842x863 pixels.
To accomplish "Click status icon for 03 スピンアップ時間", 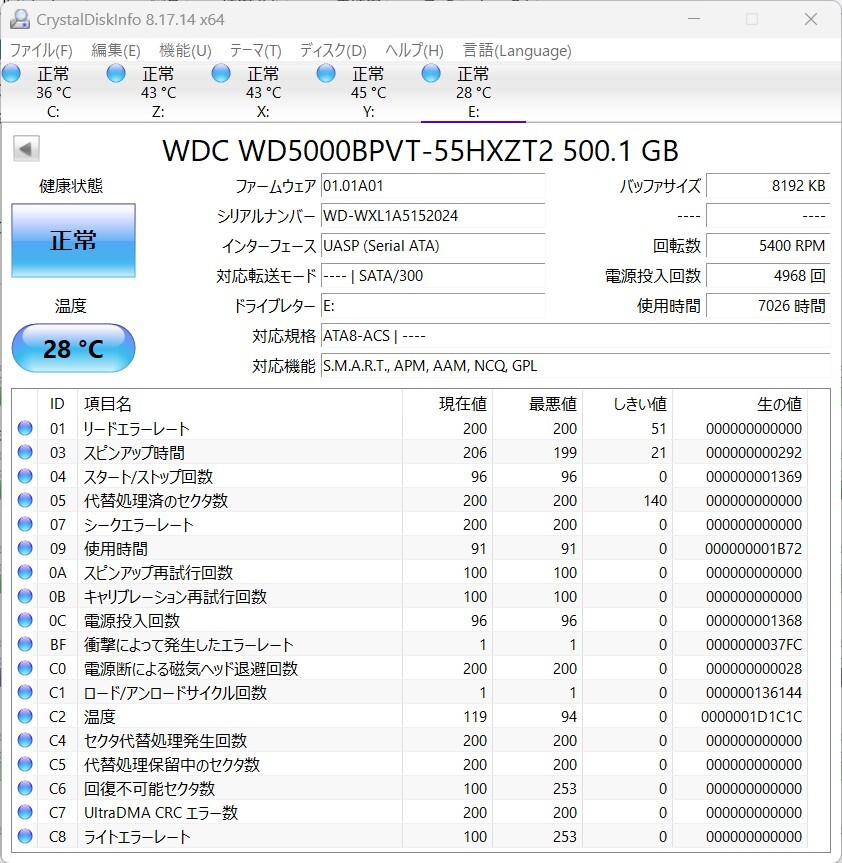I will [25, 452].
